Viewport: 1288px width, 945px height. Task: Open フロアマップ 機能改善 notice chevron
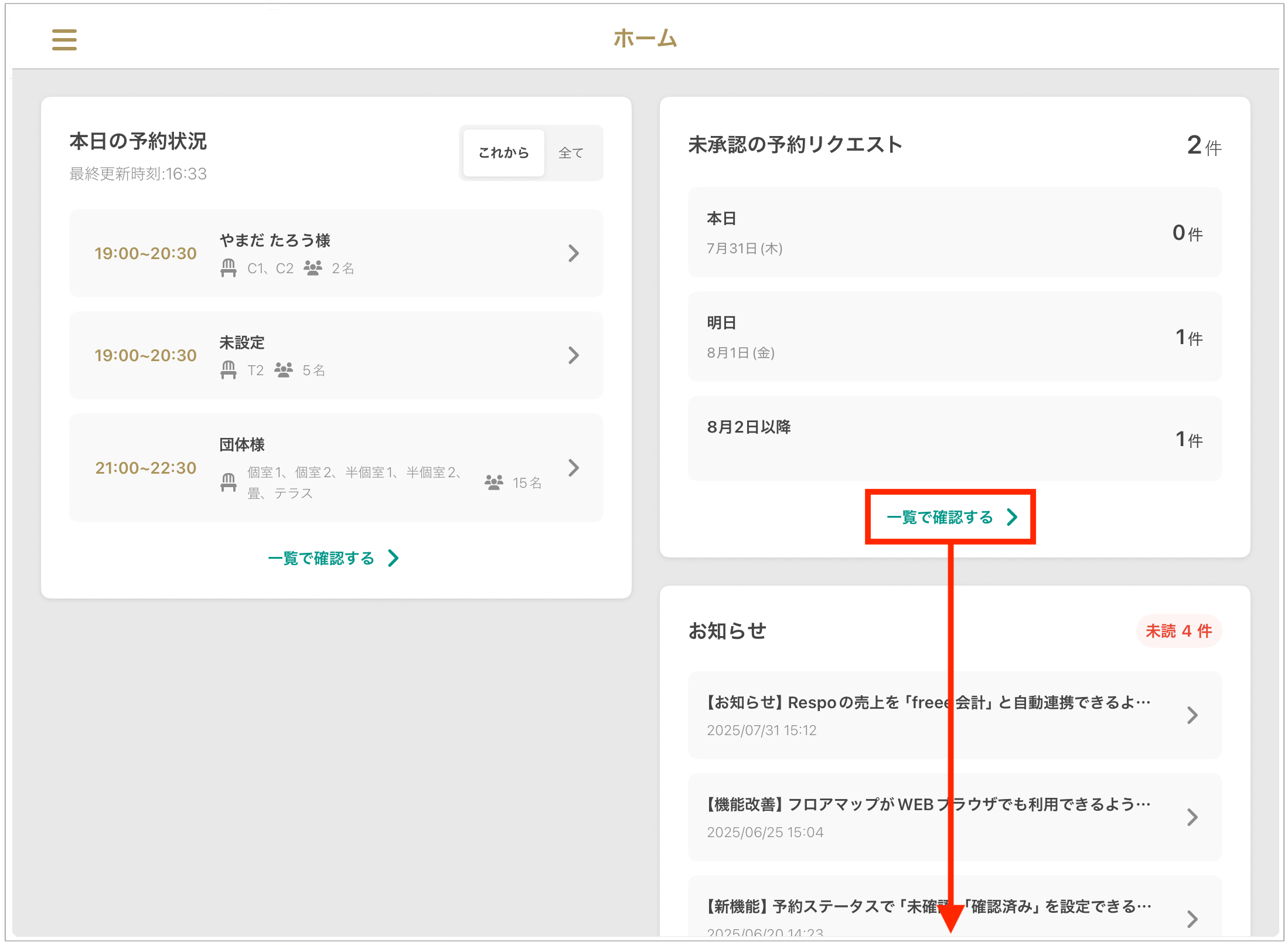tap(1192, 817)
